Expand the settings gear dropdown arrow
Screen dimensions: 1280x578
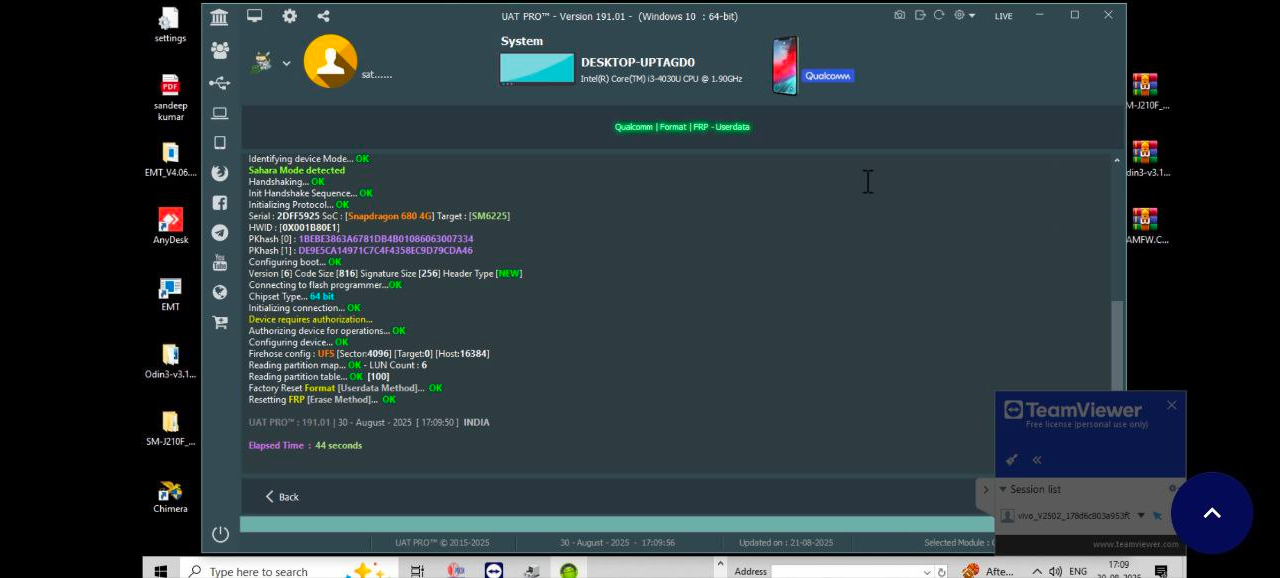click(x=972, y=16)
